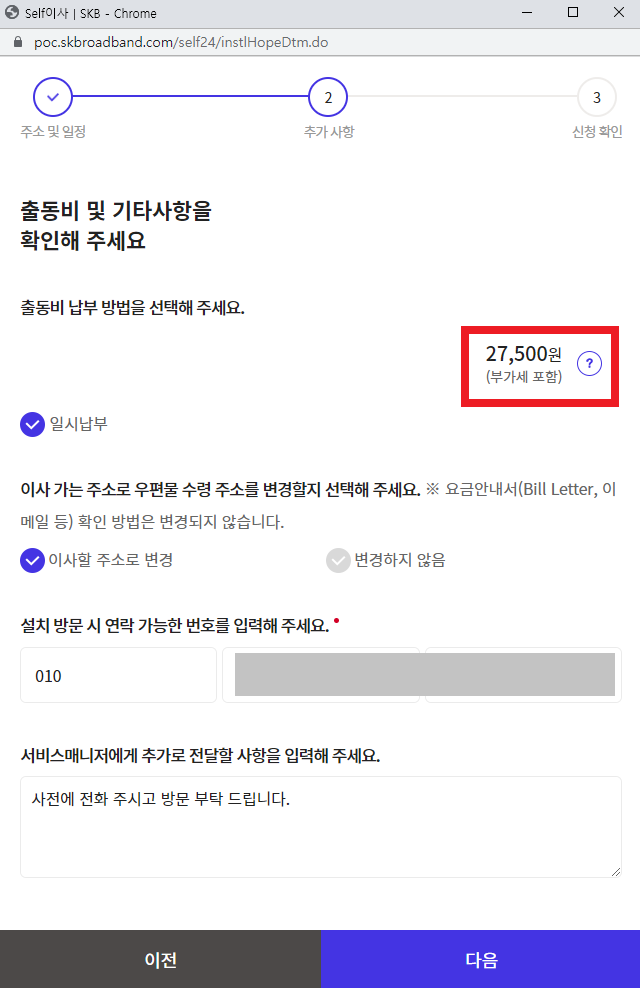Click the lock icon in the address bar
This screenshot has width=640, height=988.
(x=18, y=42)
